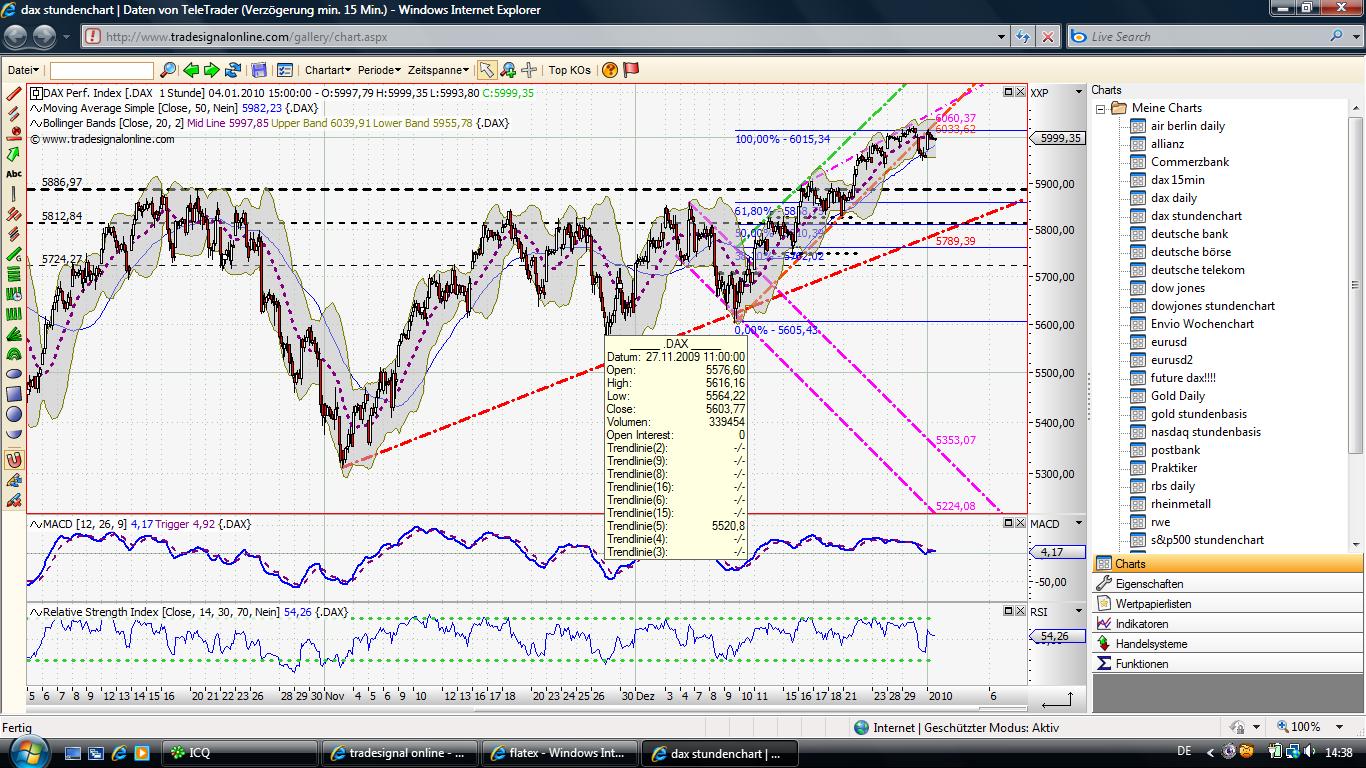Refresh the chart with the blue arrows icon
Screen dimensions: 1366x768
click(233, 70)
